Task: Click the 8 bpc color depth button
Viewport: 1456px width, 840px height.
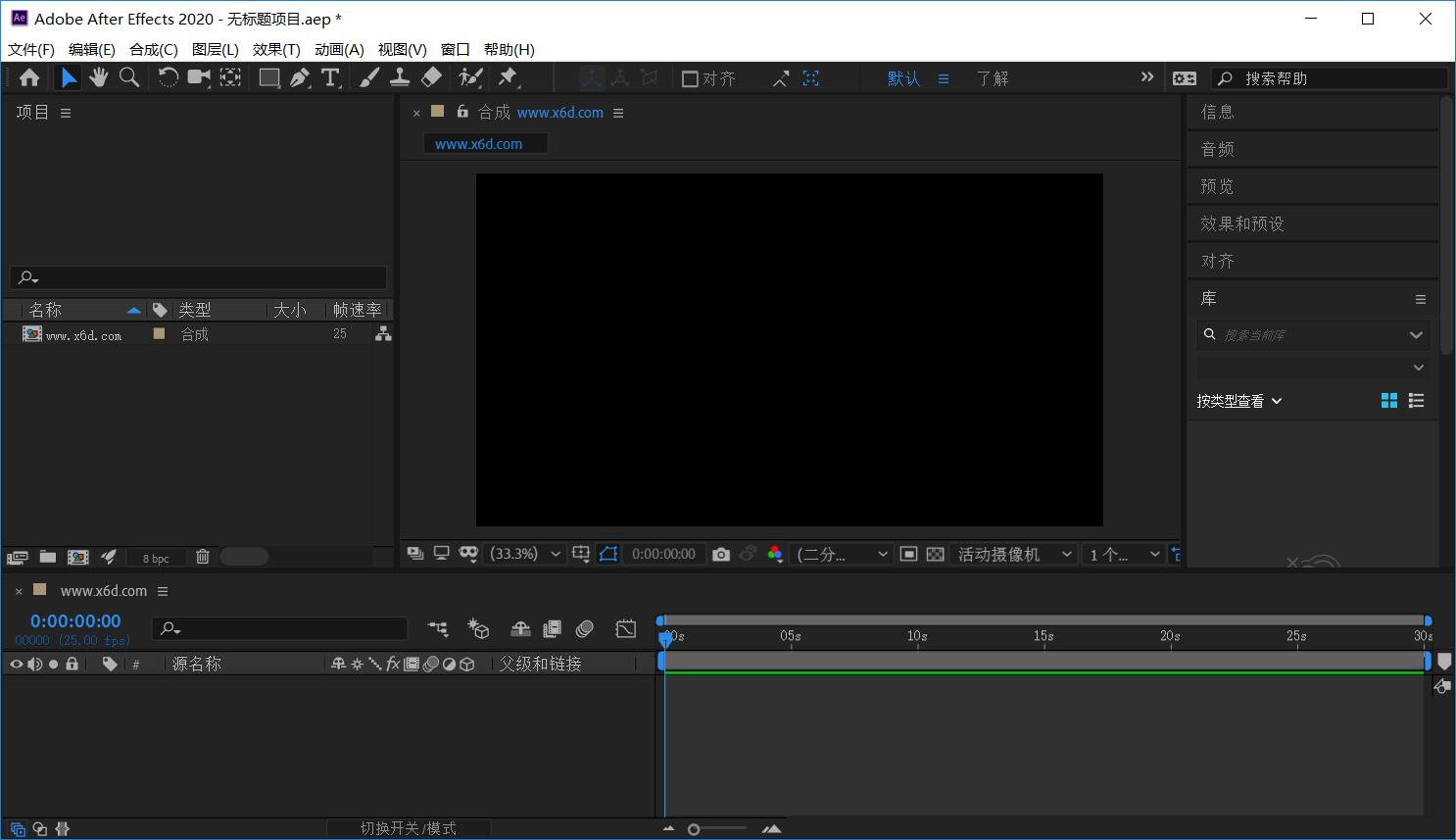Action: 156,558
